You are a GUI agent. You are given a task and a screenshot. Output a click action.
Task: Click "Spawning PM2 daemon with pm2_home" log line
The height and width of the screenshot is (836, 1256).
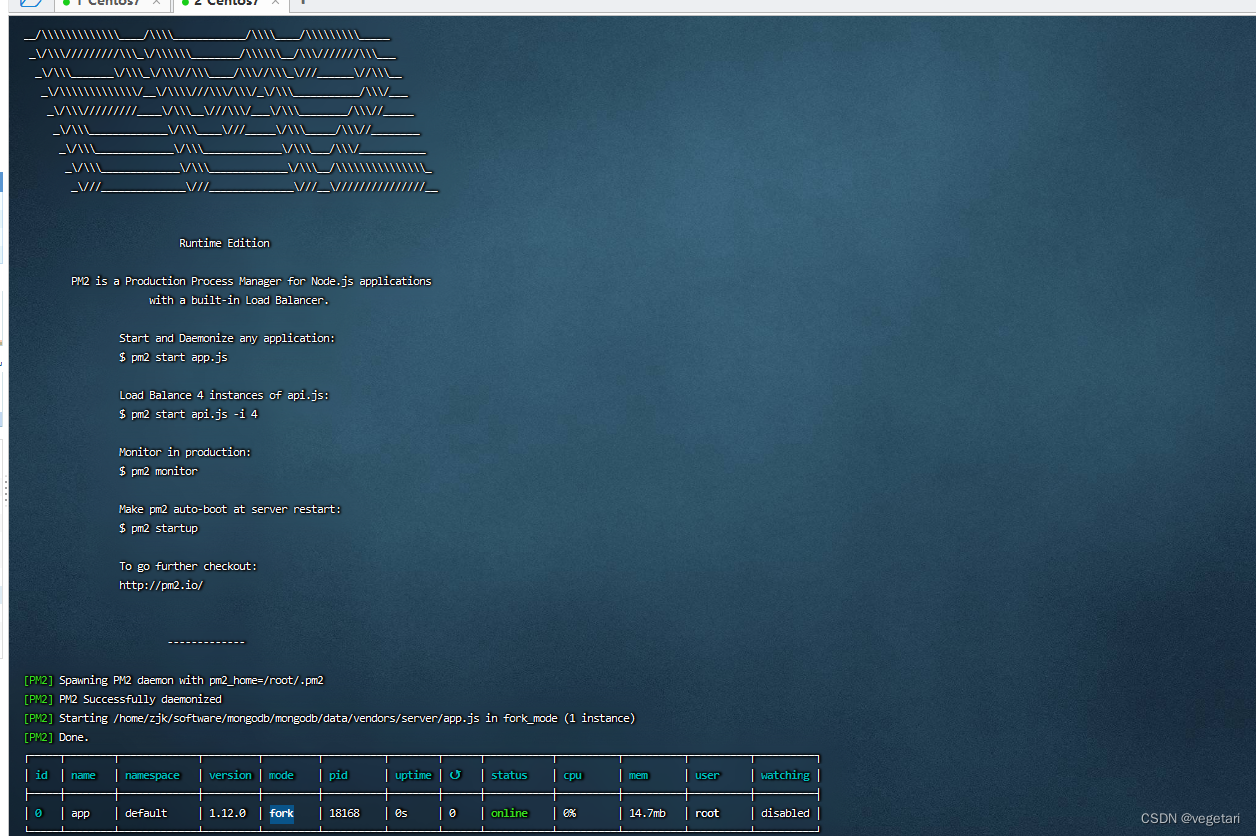point(173,680)
